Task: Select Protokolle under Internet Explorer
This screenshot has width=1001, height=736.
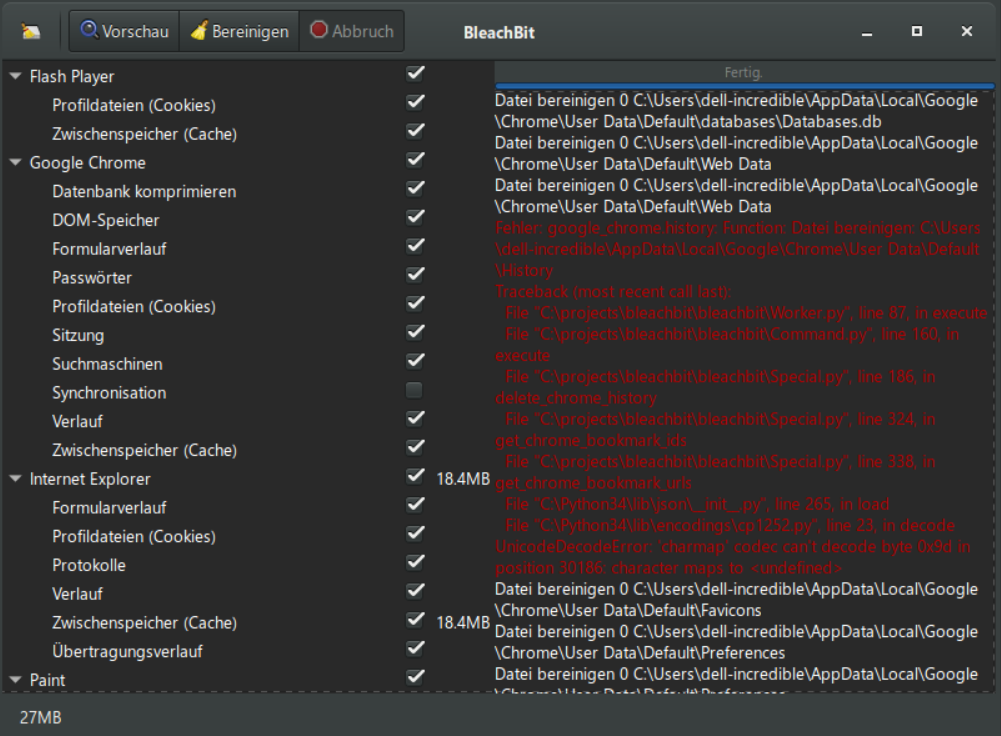Action: point(90,564)
